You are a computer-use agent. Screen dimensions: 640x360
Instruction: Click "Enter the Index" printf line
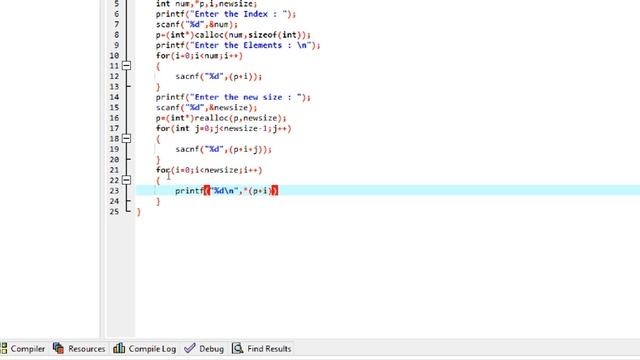226,14
